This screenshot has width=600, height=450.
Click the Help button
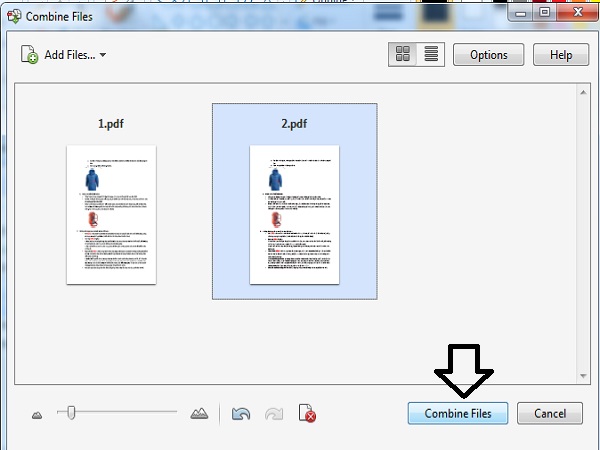pos(561,55)
